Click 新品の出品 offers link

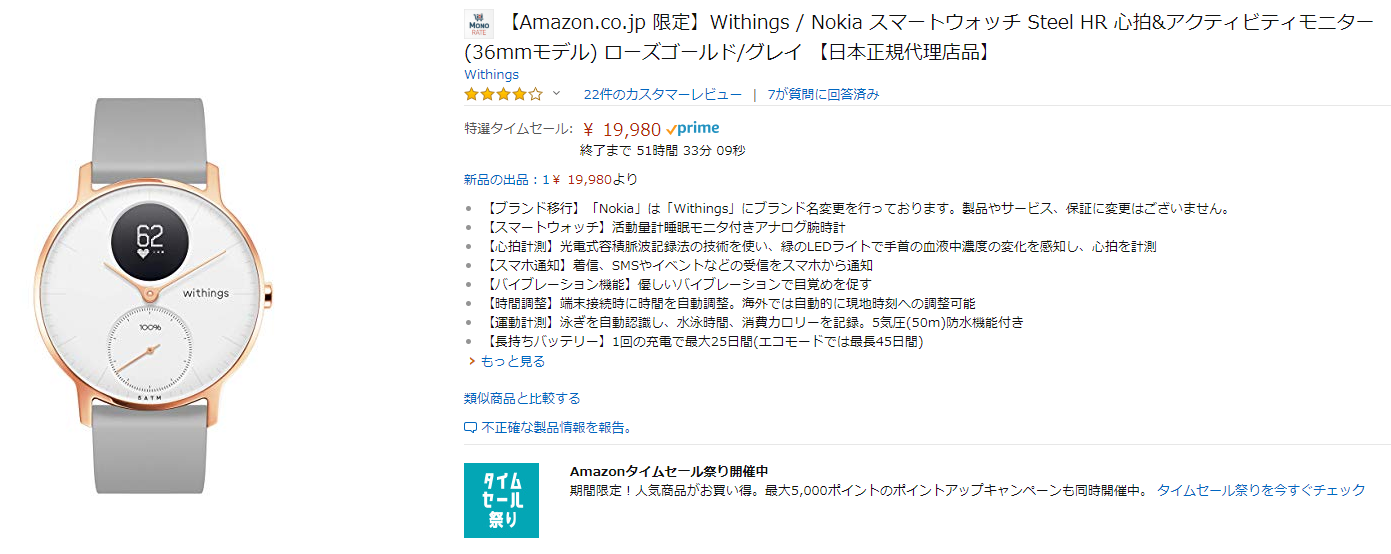550,180
